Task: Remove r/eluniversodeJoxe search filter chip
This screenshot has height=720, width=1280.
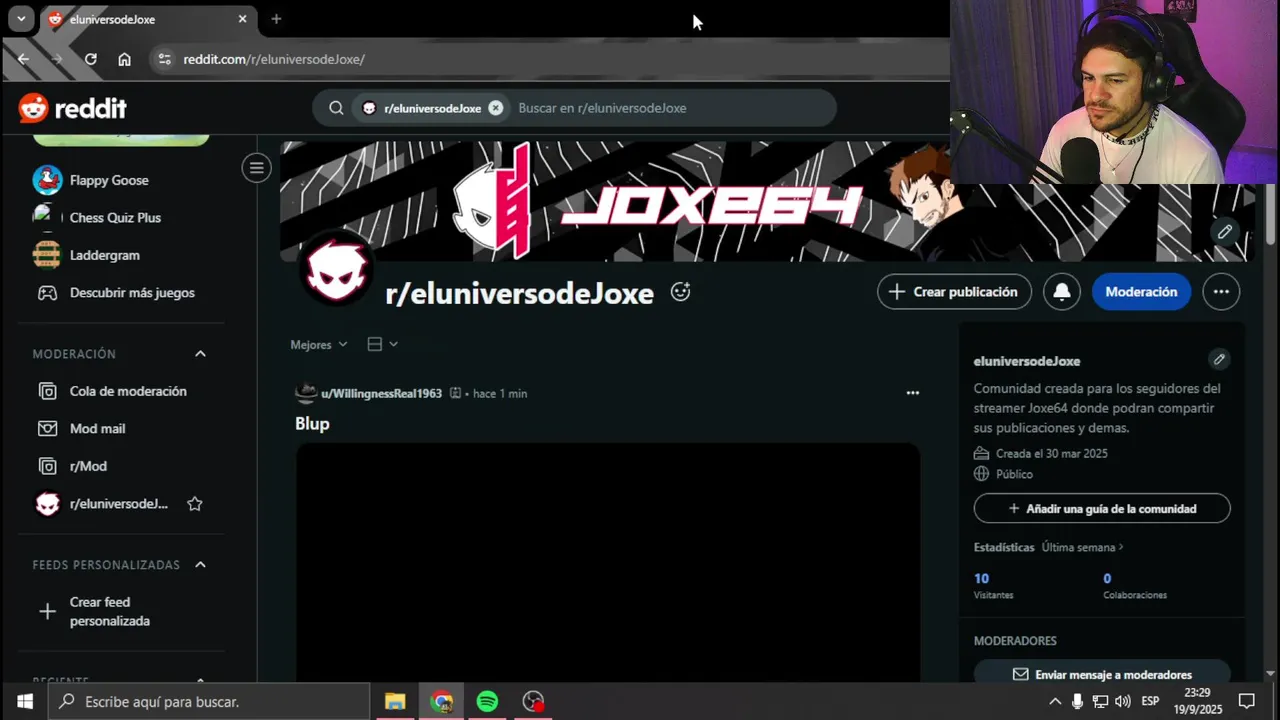Action: pos(496,108)
